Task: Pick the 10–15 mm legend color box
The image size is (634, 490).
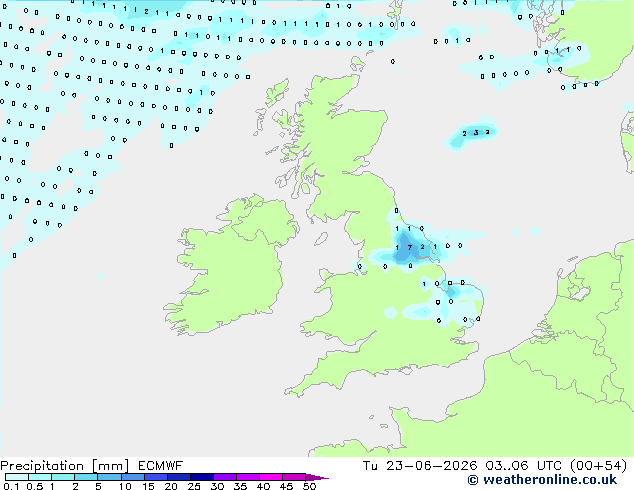Action: 133,477
